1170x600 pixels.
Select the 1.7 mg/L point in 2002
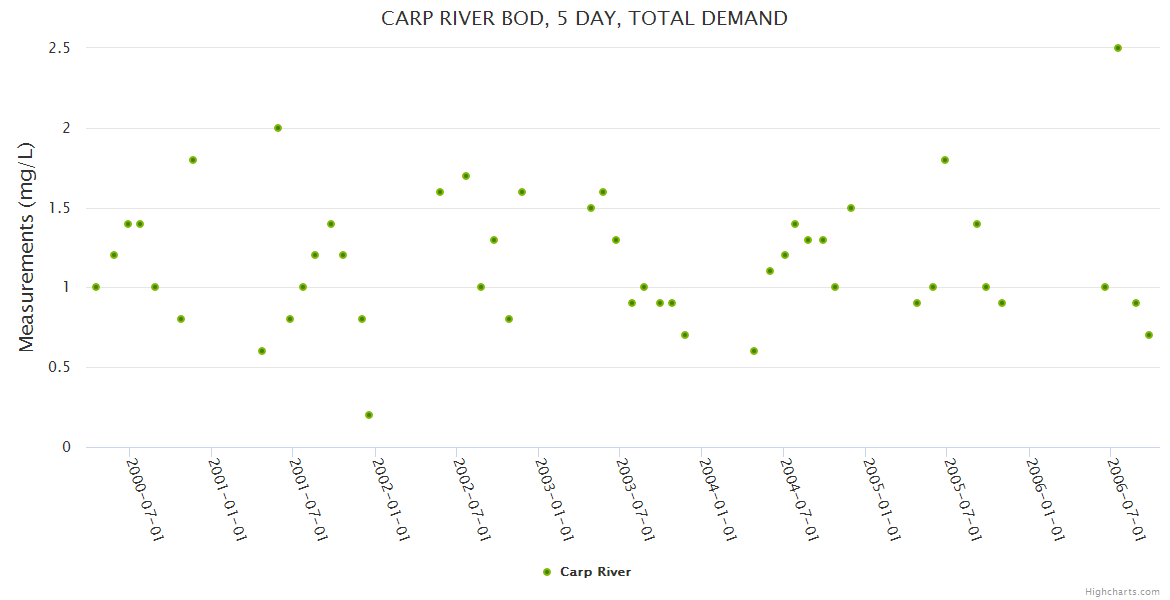(466, 176)
